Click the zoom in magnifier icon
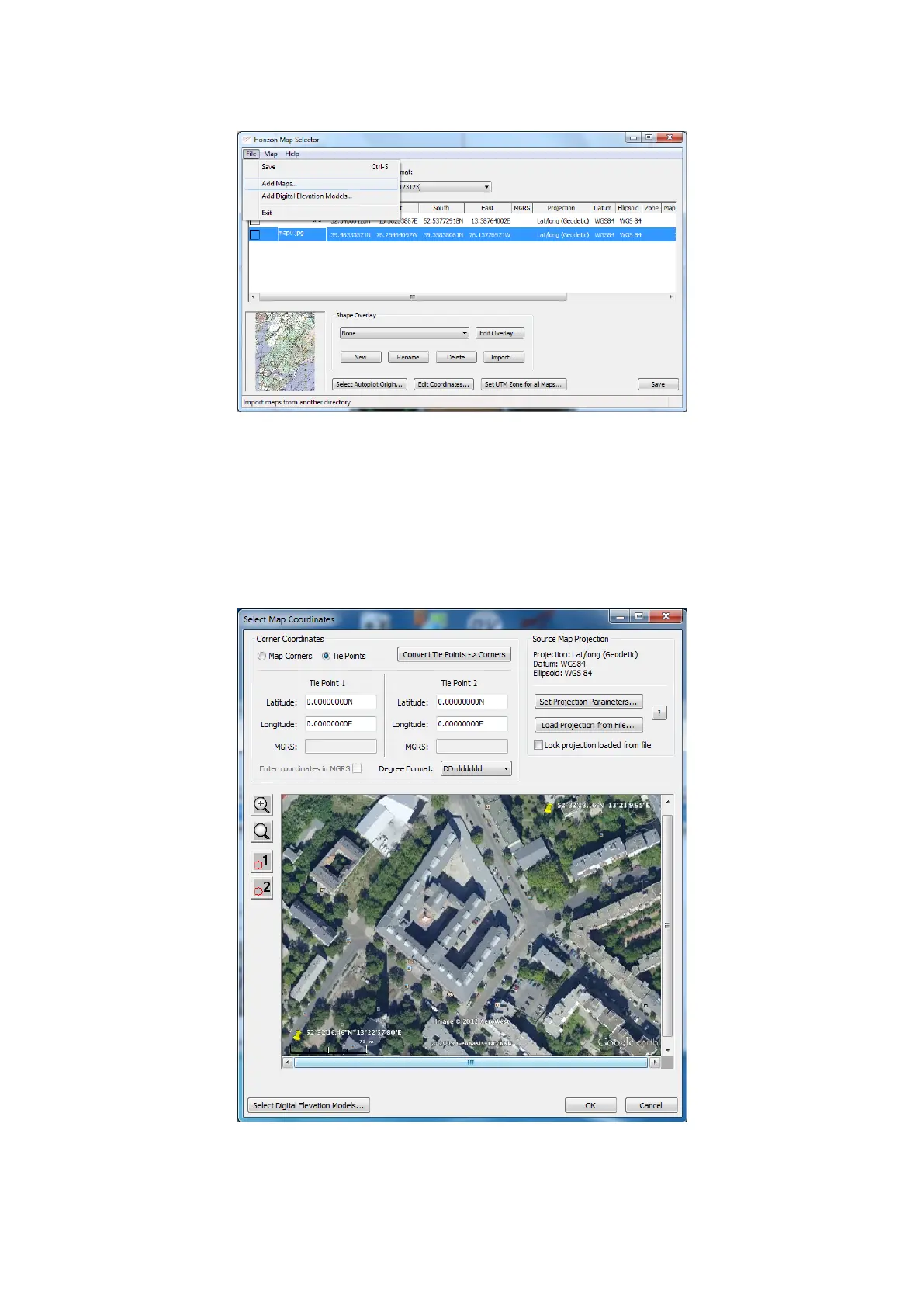924x1307 pixels. [262, 805]
